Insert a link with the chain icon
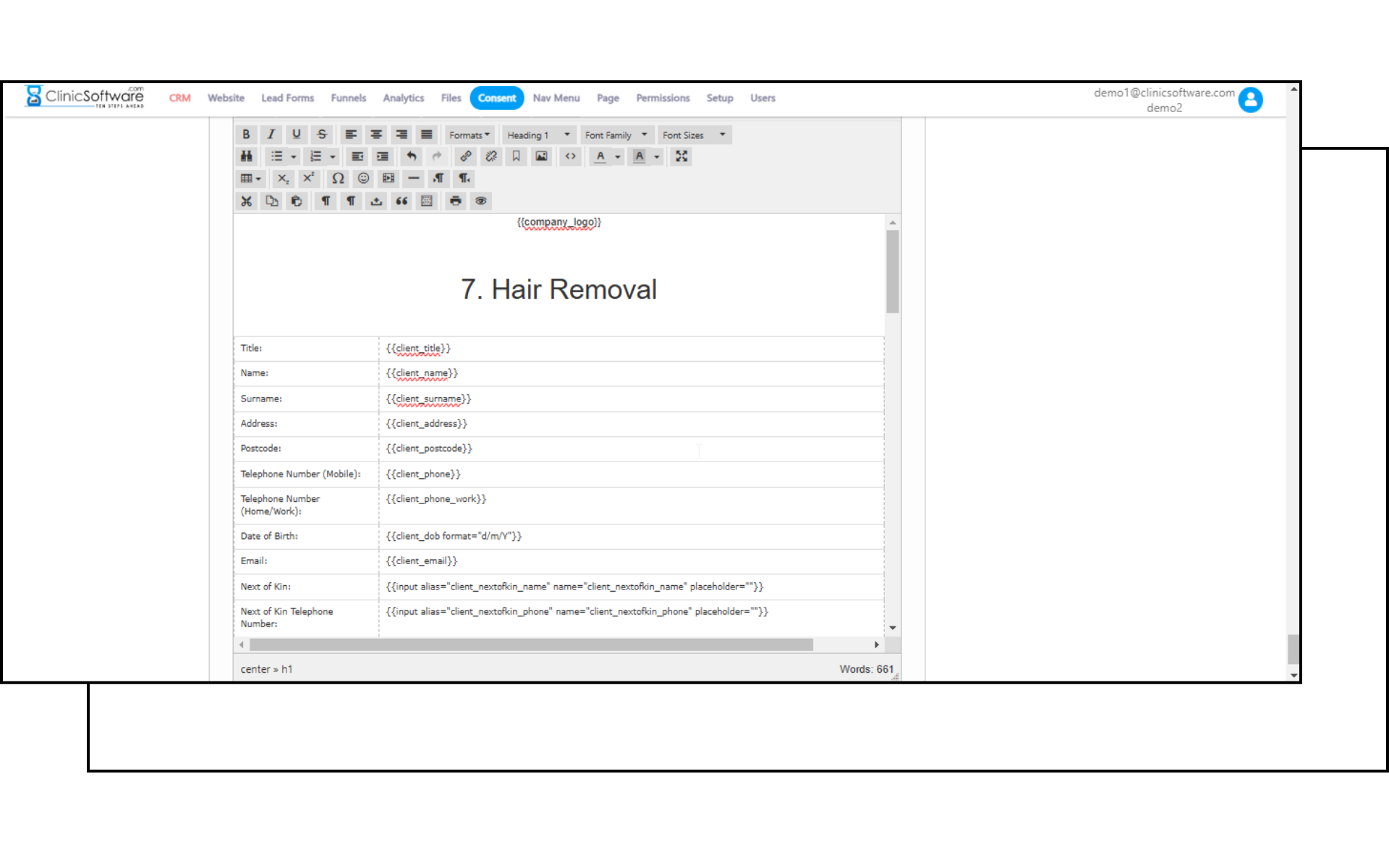The width and height of the screenshot is (1389, 868). click(x=466, y=156)
